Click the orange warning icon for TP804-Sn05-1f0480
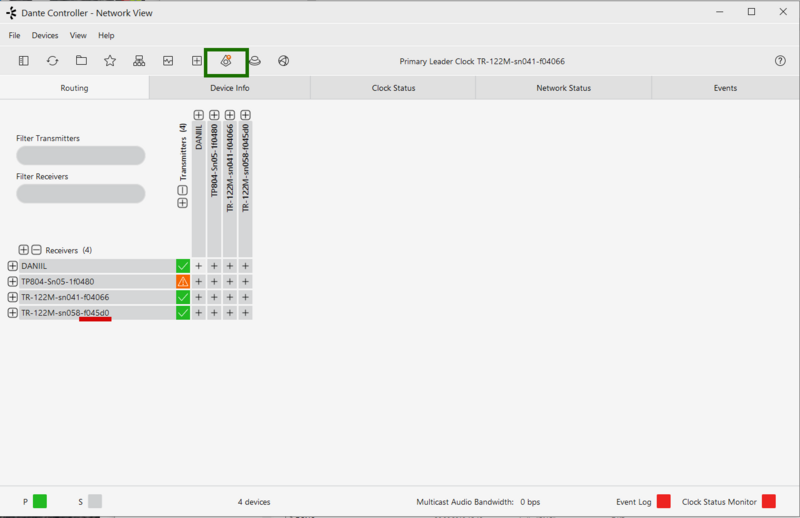The width and height of the screenshot is (800, 518). tap(183, 282)
